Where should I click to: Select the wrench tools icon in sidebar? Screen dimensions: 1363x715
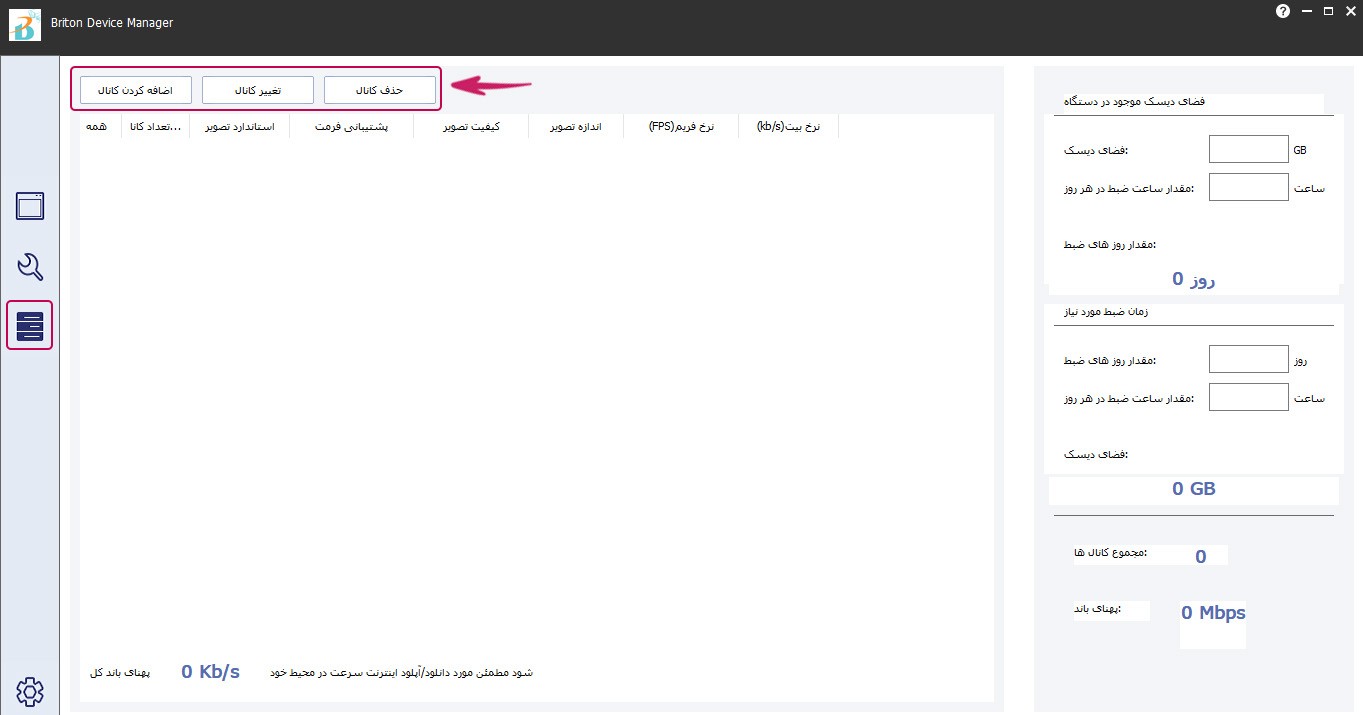click(x=30, y=267)
